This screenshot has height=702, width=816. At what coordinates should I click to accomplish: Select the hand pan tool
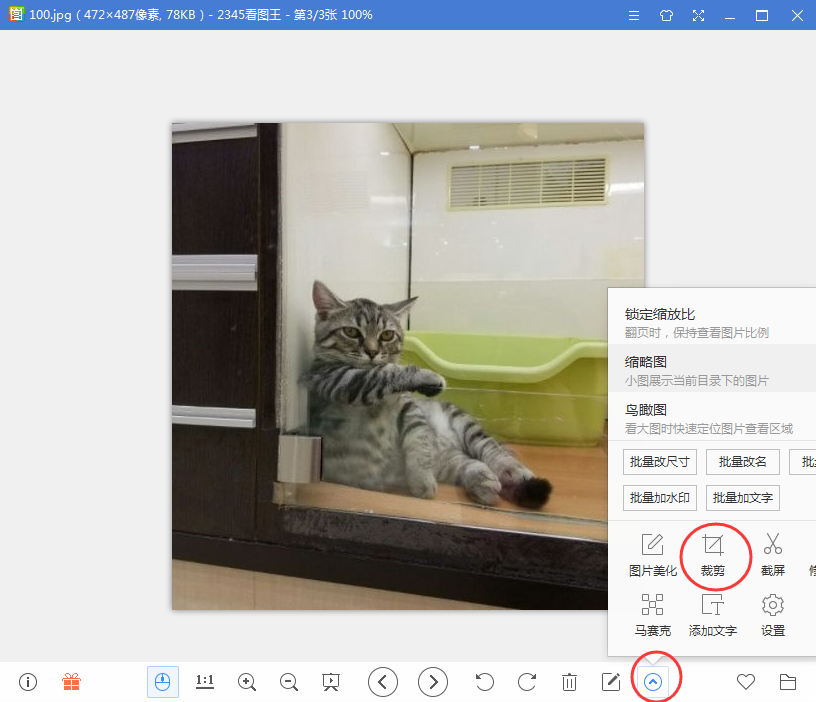163,682
